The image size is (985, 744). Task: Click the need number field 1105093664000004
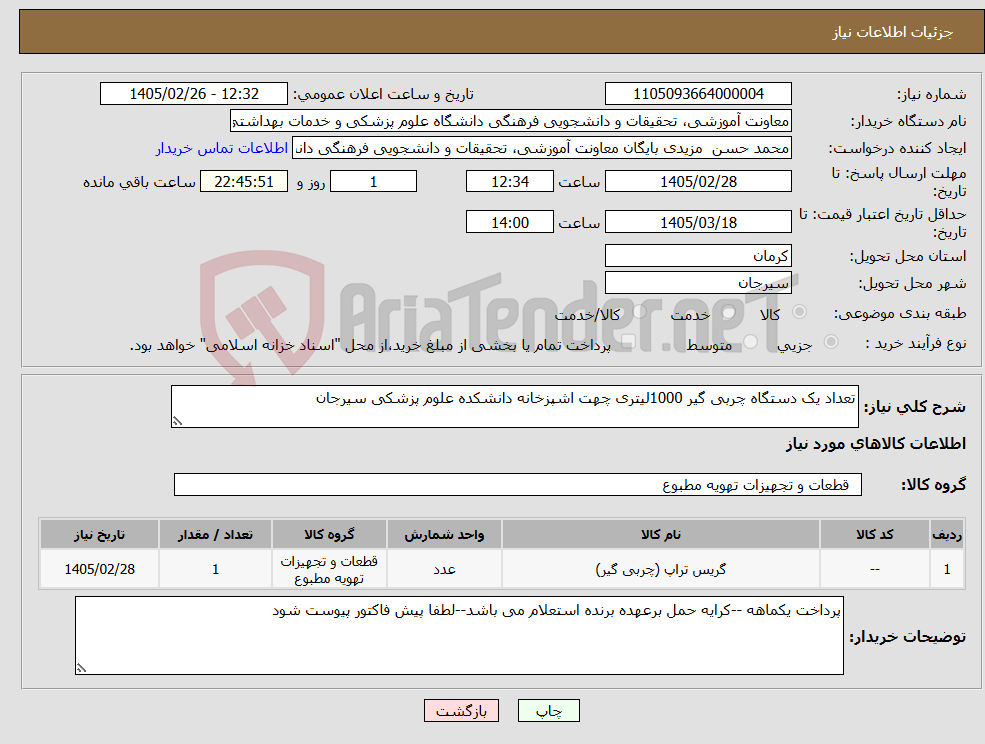pyautogui.click(x=698, y=94)
